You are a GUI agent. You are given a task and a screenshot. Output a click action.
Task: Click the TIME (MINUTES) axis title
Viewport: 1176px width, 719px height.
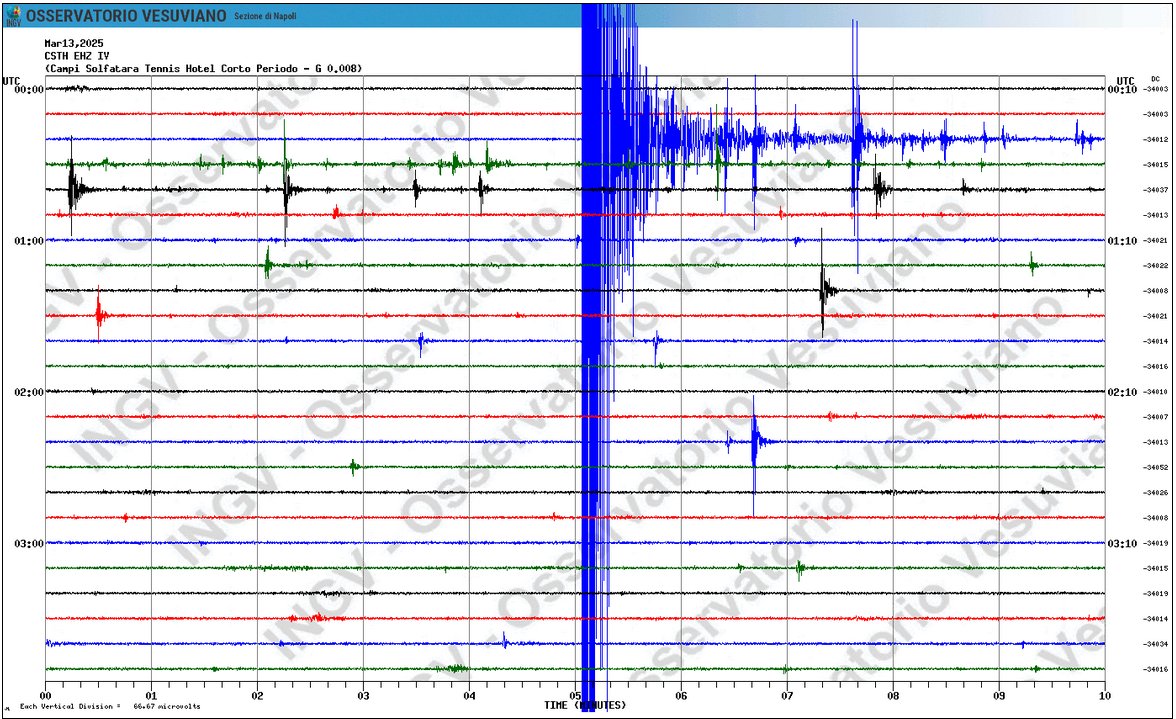coord(585,706)
